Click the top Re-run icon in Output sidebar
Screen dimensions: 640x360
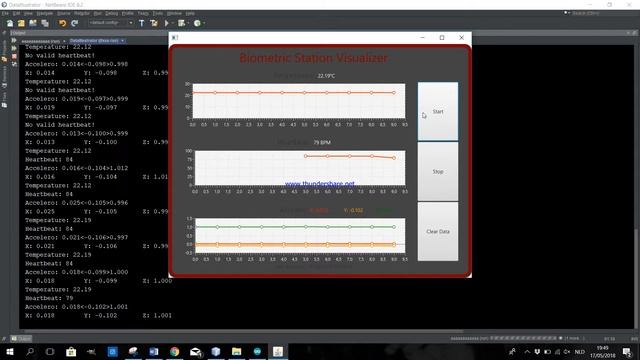click(14, 40)
